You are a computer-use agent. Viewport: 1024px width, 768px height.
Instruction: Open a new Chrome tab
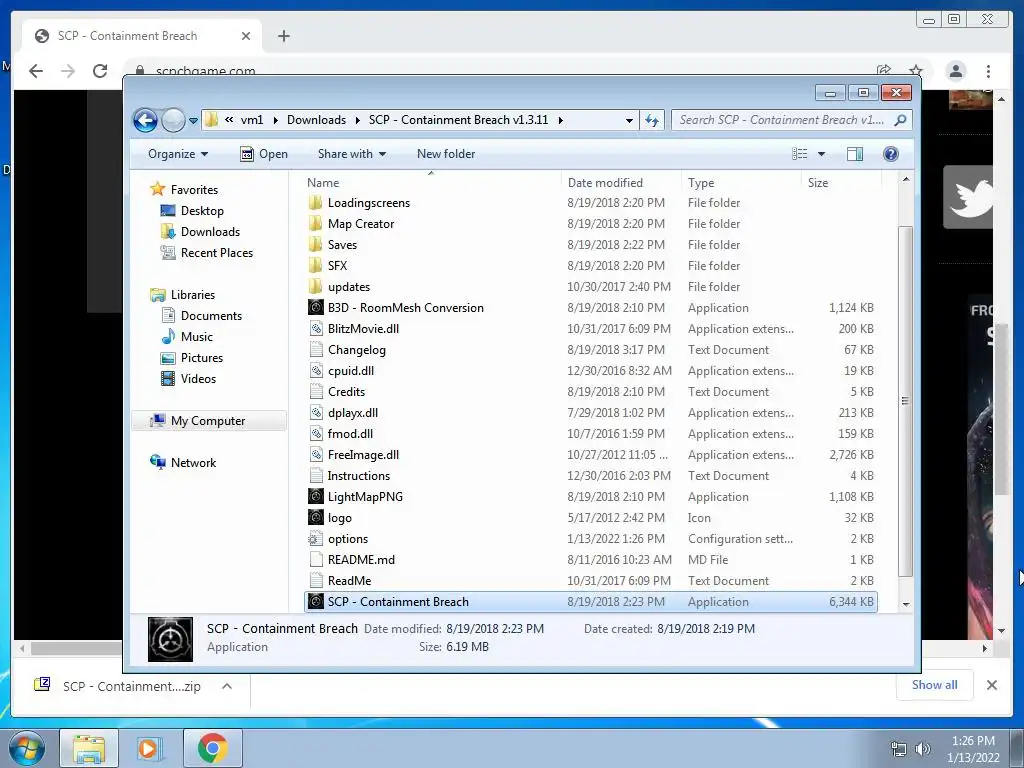coord(283,36)
